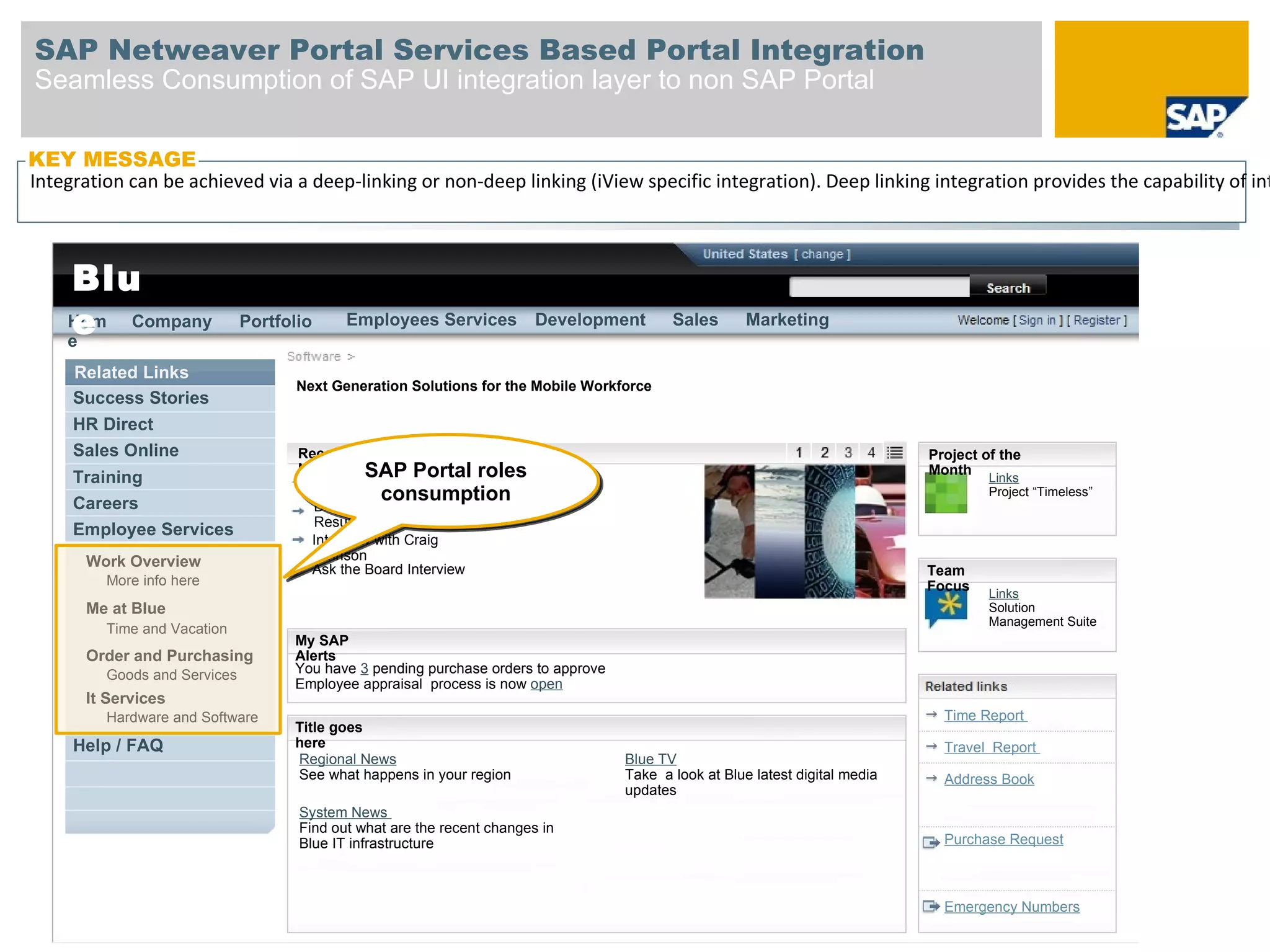Click the news banner image collage
1270x952 pixels.
[x=805, y=532]
